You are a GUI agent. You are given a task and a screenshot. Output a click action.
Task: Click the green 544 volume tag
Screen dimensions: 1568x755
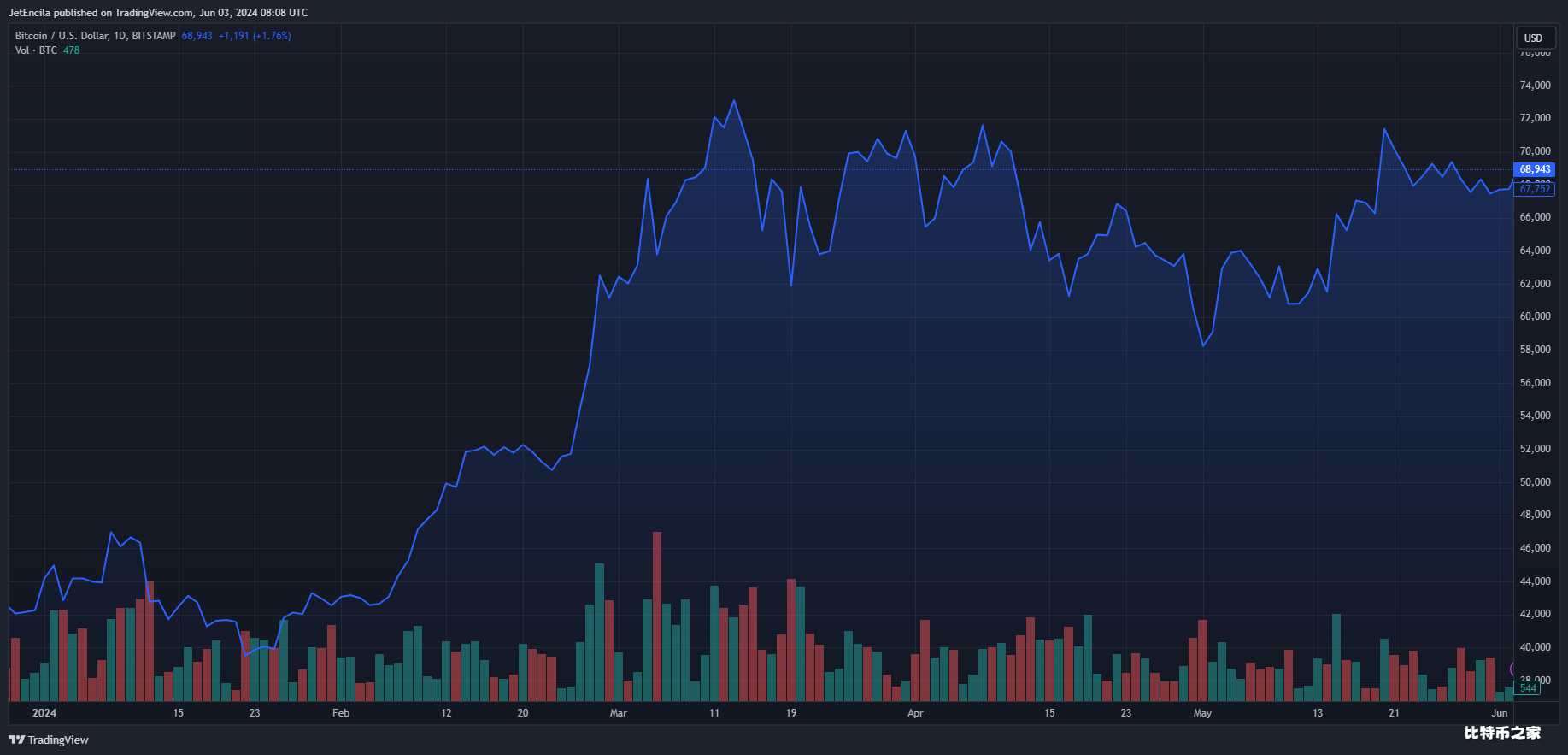(1527, 688)
